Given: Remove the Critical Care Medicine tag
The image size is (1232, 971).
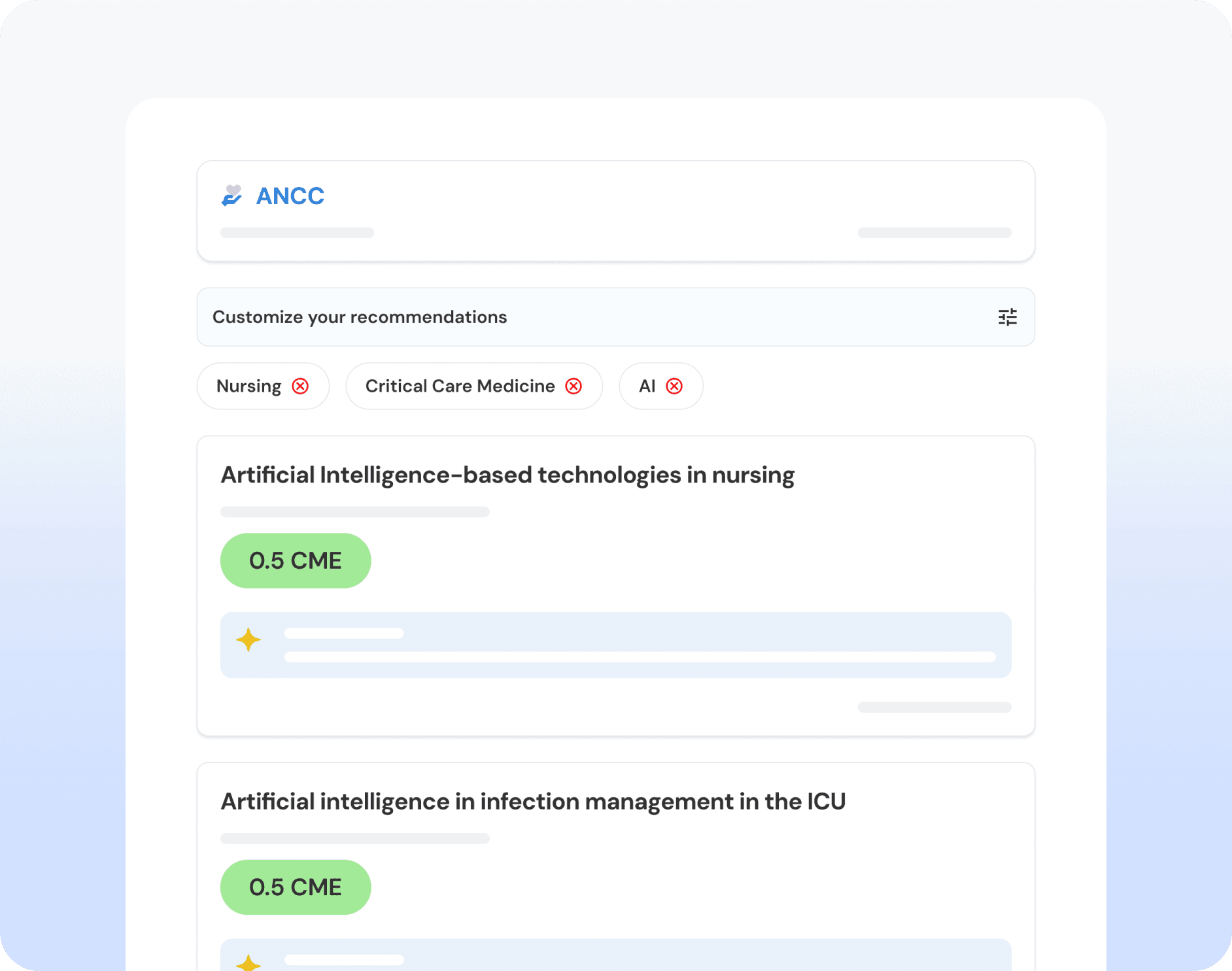Looking at the screenshot, I should [x=573, y=386].
